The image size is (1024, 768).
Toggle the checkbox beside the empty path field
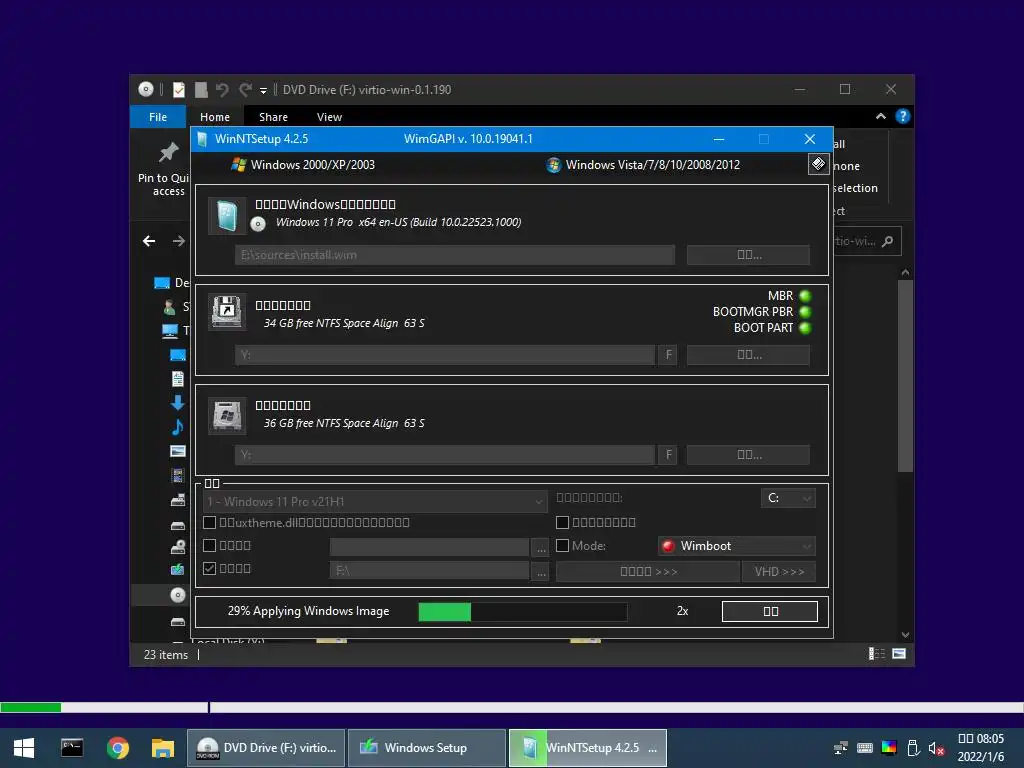tap(210, 545)
